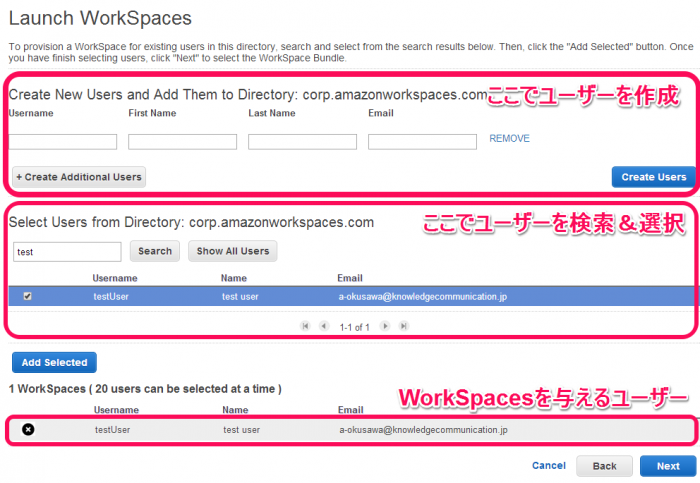The height and width of the screenshot is (483, 700).
Task: Click testUser username in selected WorkSpaces list
Action: (x=112, y=430)
